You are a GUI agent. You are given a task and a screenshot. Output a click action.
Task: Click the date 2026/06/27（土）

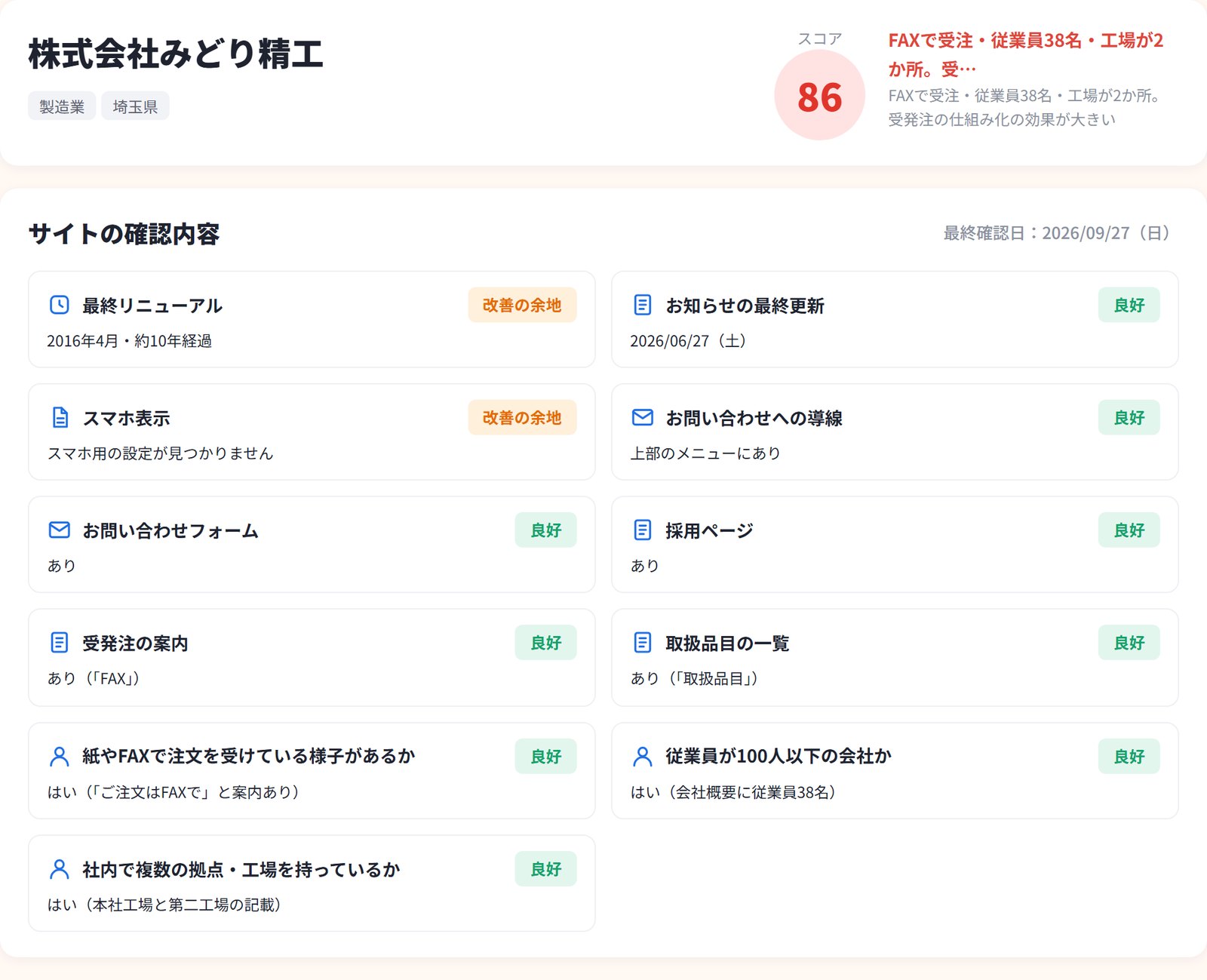pos(690,341)
